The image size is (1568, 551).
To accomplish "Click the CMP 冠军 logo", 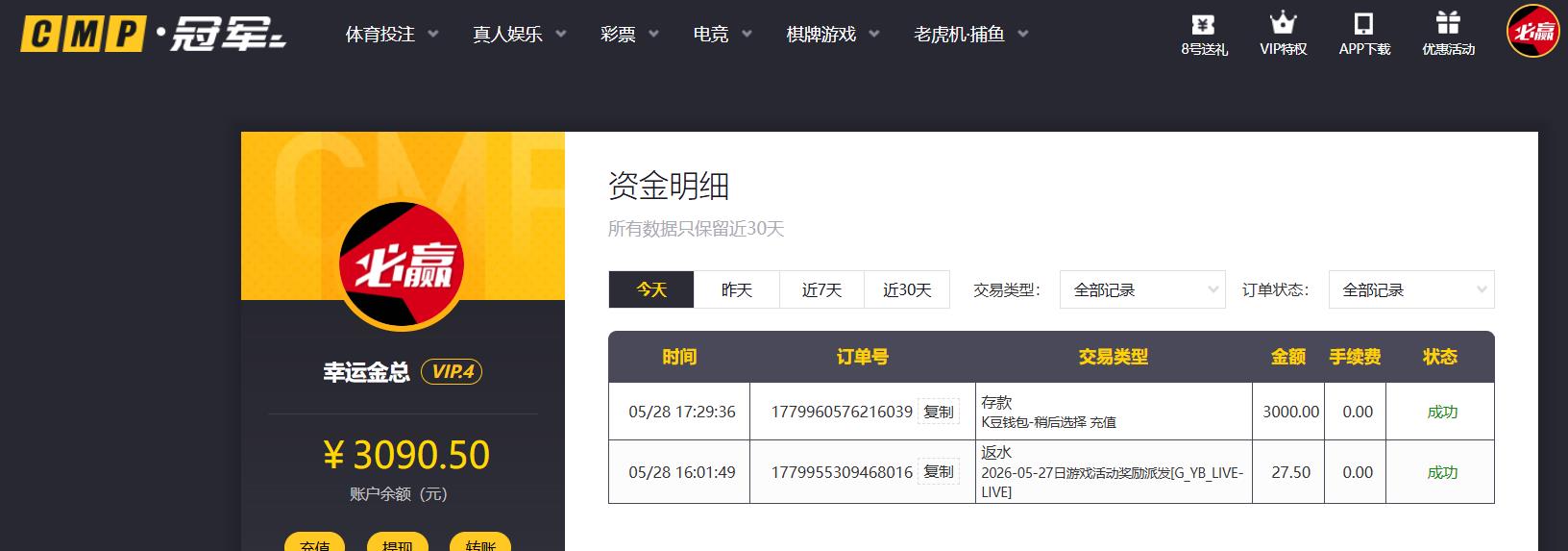I will coord(154,34).
